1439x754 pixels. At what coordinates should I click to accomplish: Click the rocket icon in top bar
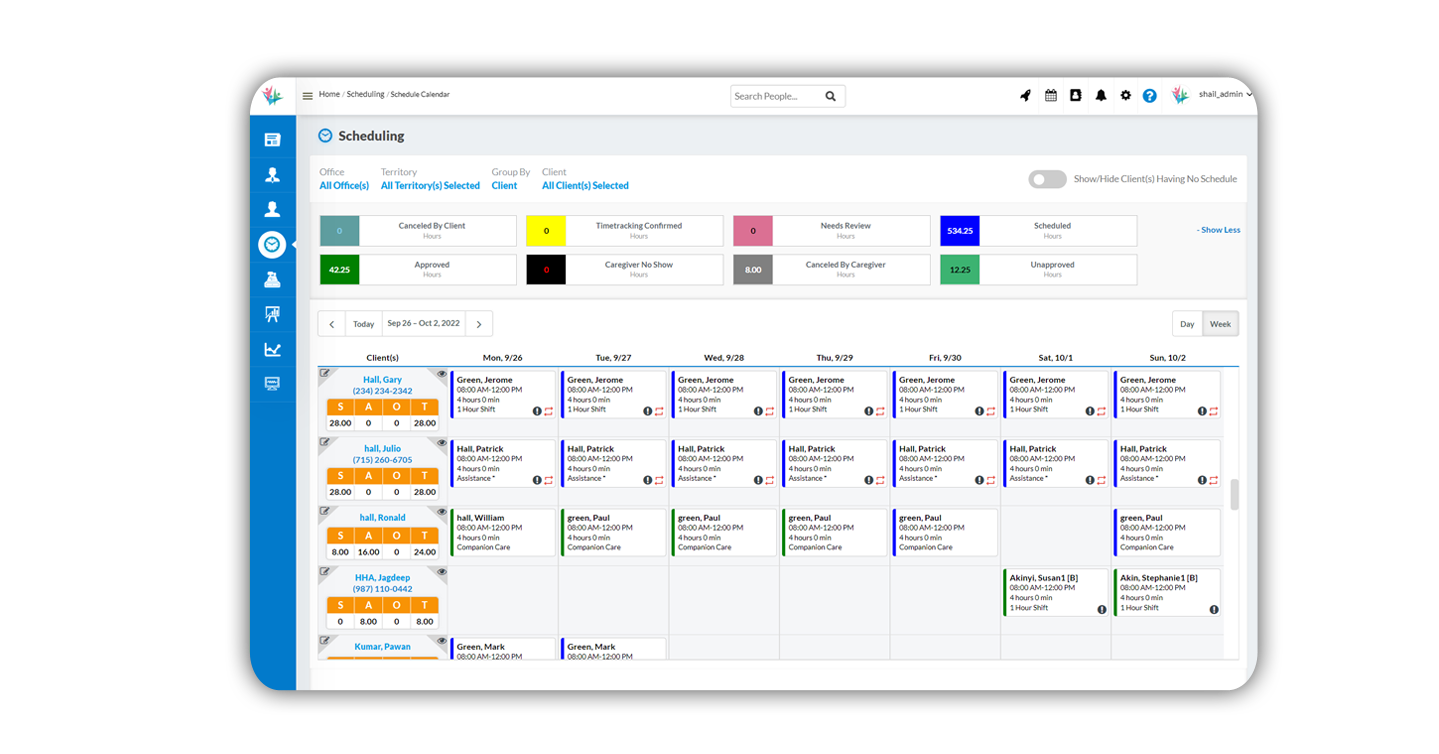click(1025, 96)
